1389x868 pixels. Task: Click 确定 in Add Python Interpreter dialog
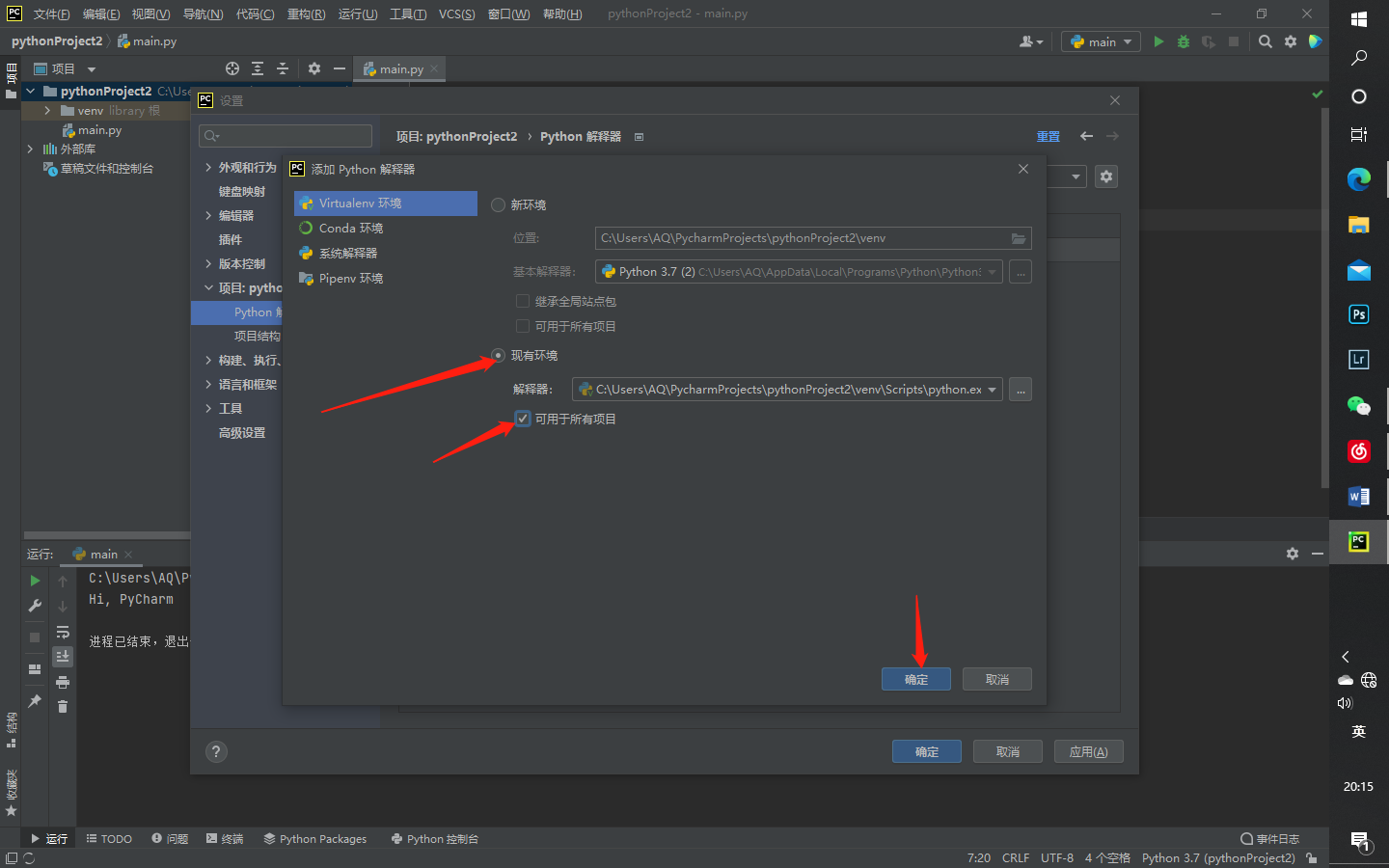[916, 679]
